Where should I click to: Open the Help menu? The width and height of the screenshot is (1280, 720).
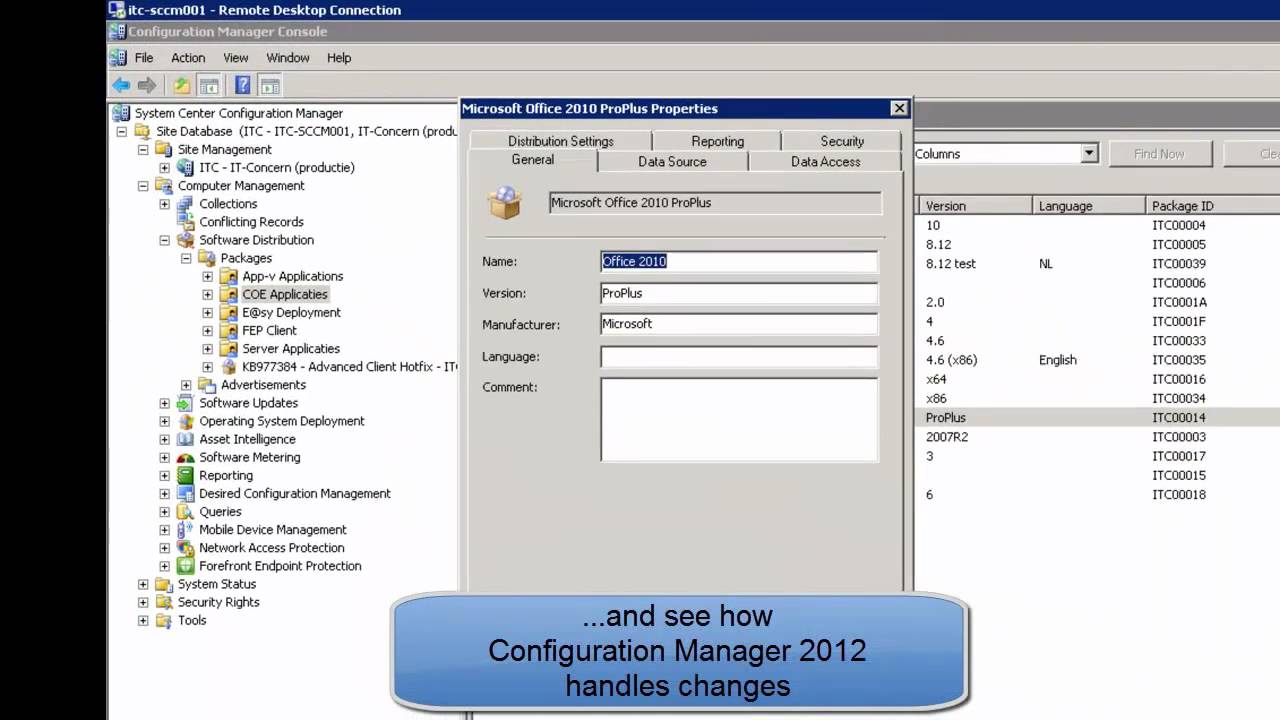click(x=339, y=58)
